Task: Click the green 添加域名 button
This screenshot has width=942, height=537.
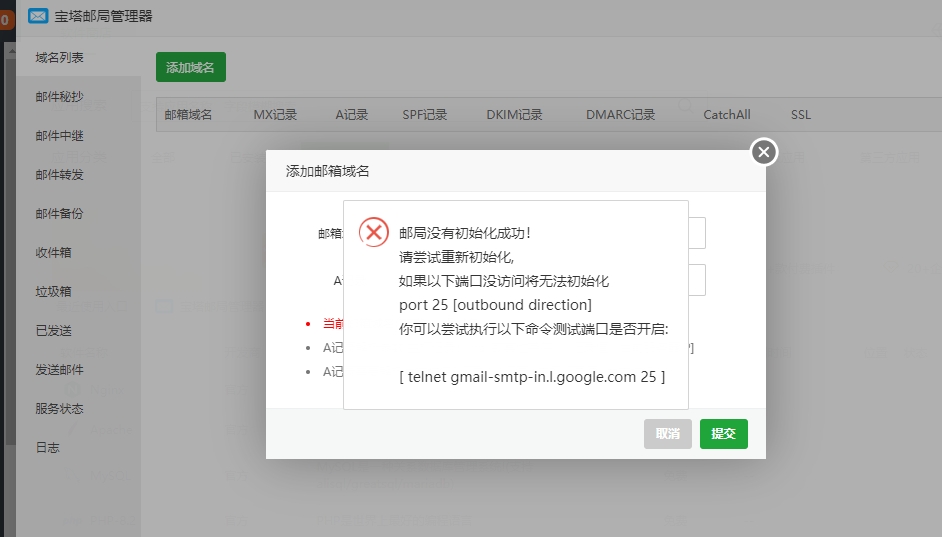Action: (190, 67)
